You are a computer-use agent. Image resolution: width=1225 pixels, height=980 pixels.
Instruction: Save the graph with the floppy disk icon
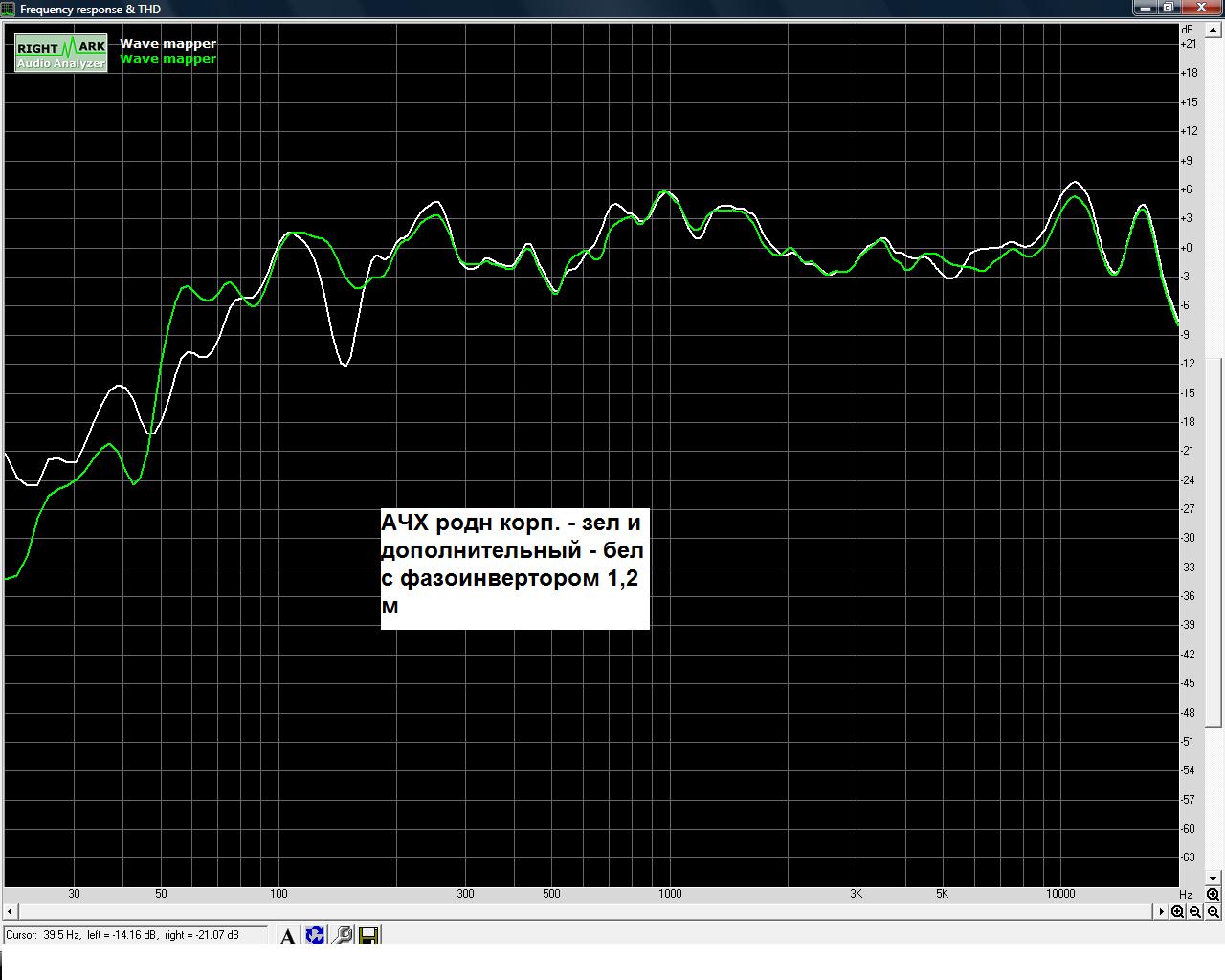[368, 936]
